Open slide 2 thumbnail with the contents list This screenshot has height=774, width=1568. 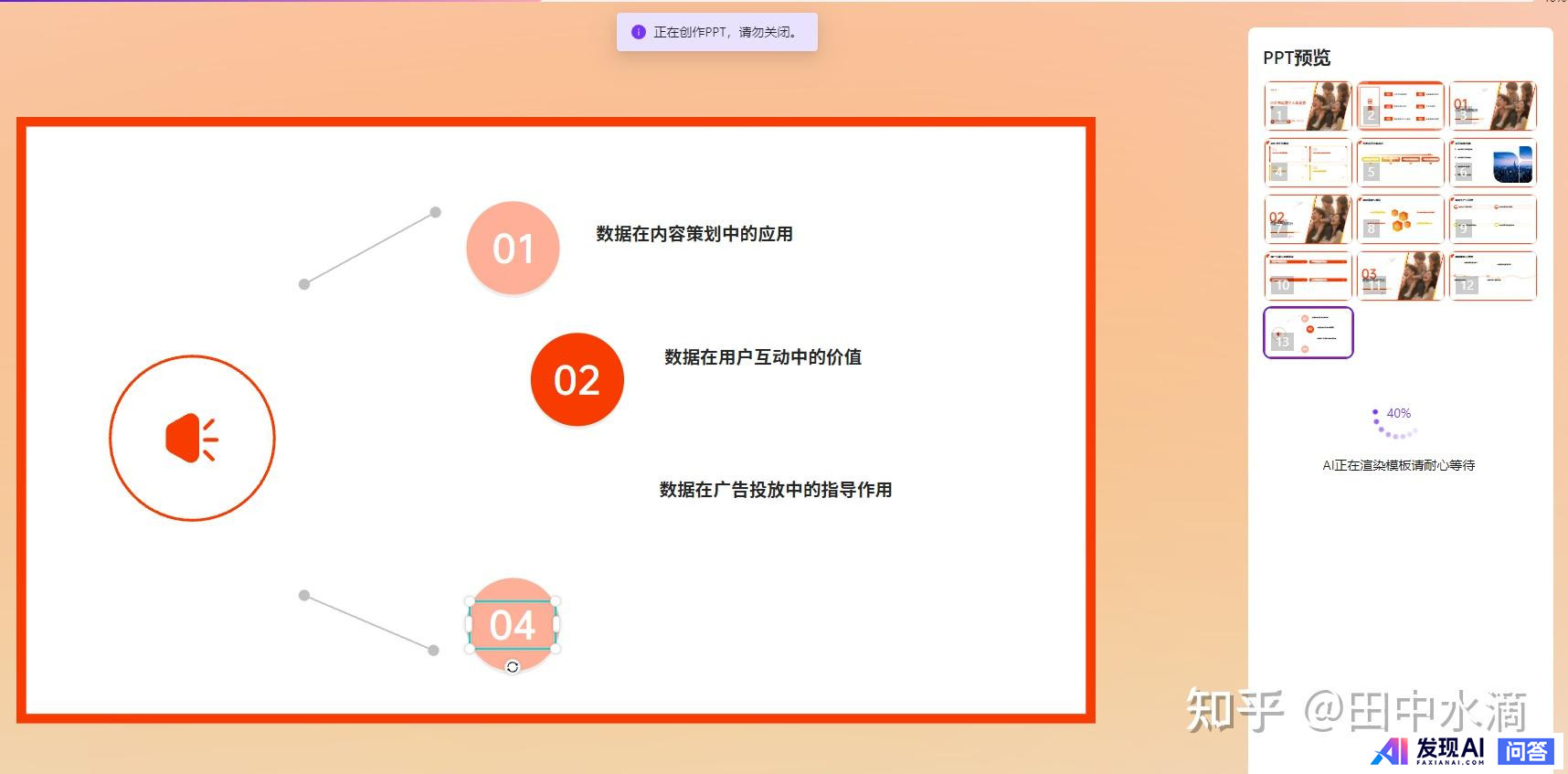[1400, 106]
